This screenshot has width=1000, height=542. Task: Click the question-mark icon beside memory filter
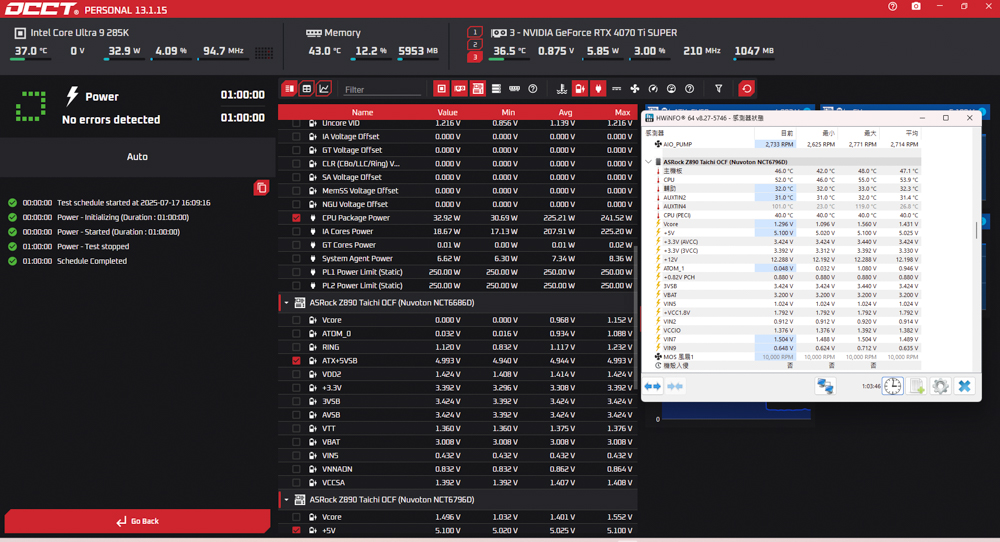pyautogui.click(x=533, y=89)
